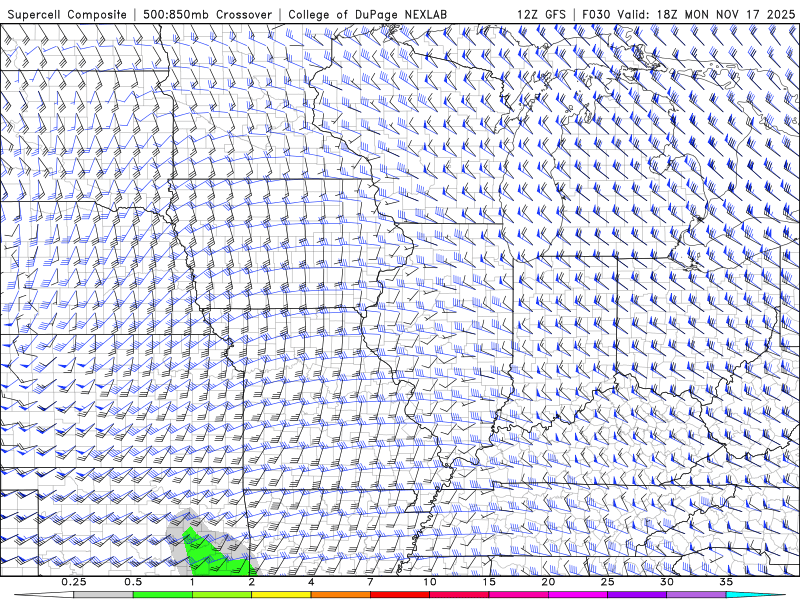Click the Supercell Composite title text
The image size is (800, 600).
67,14
